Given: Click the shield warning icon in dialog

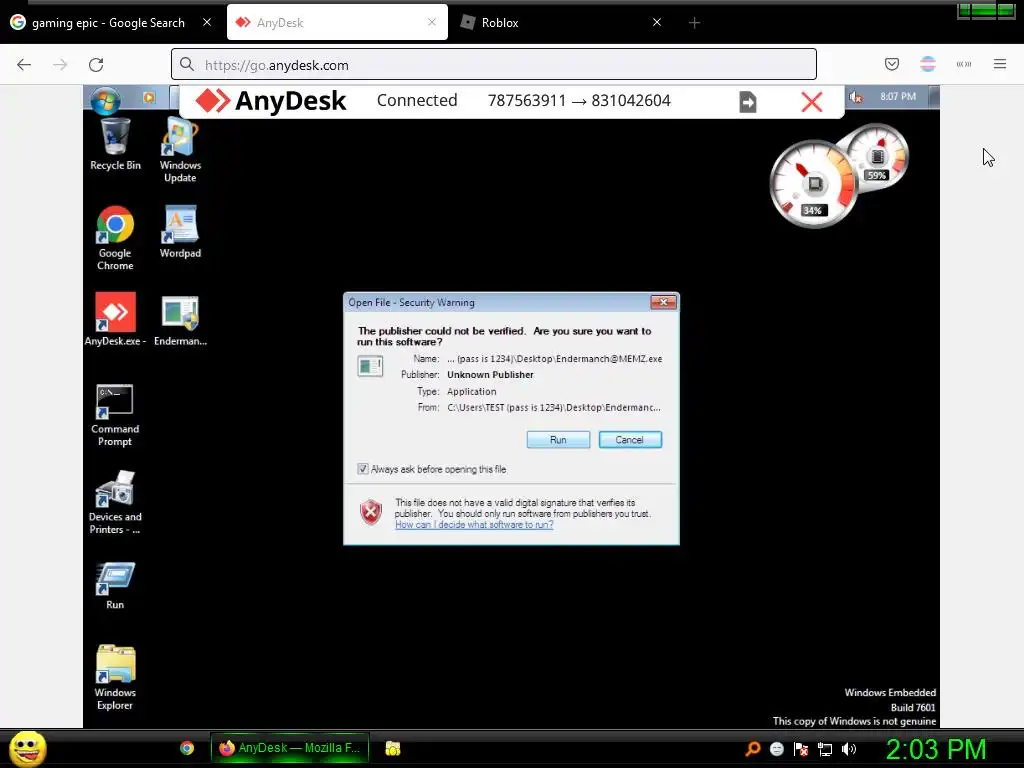Looking at the screenshot, I should (x=371, y=513).
